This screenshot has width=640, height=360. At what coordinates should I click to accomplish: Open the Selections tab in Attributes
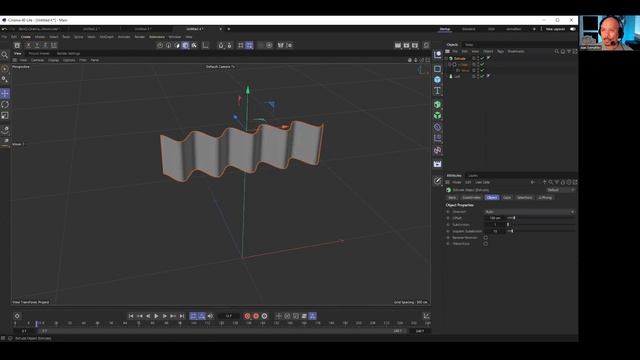(524, 198)
